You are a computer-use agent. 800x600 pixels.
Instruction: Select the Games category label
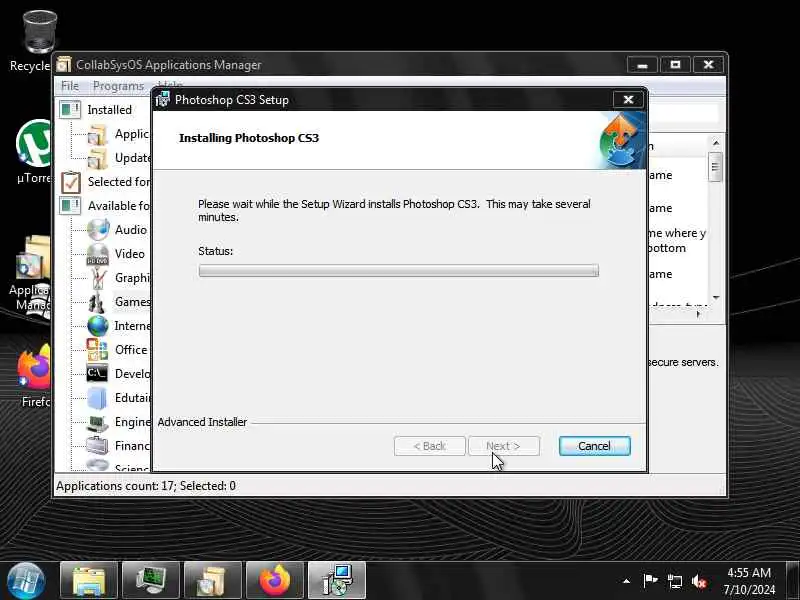[x=132, y=302]
